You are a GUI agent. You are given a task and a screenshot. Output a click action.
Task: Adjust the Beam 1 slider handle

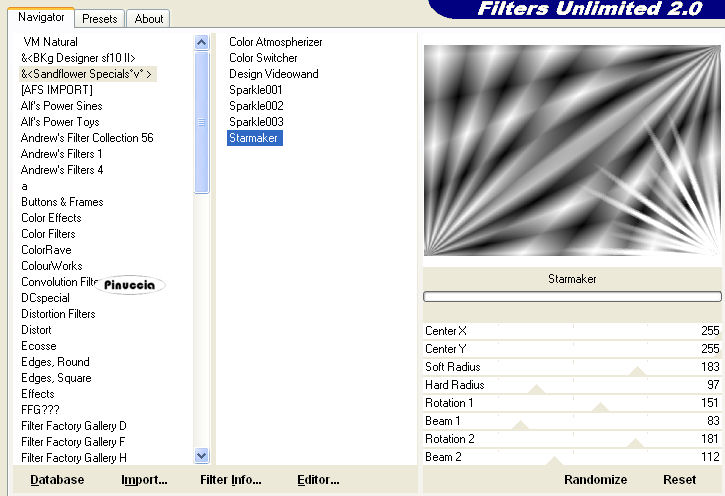pyautogui.click(x=520, y=425)
